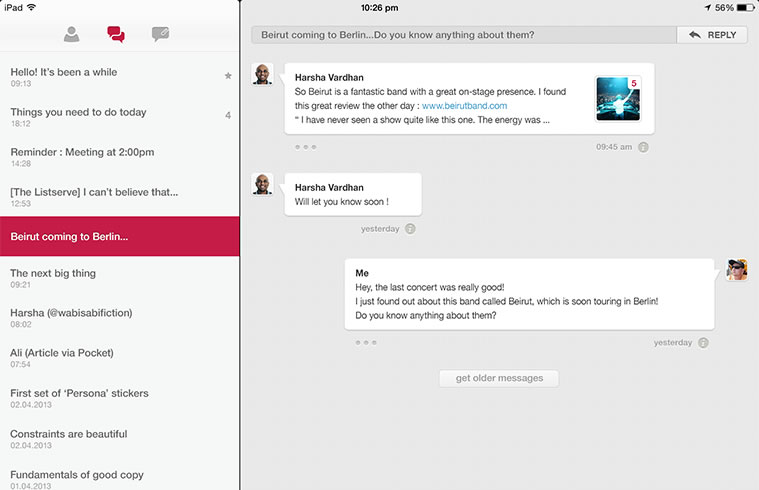Click round icon beside Me message 'yesterday' timestamp
Image resolution: width=759 pixels, height=490 pixels.
(703, 343)
